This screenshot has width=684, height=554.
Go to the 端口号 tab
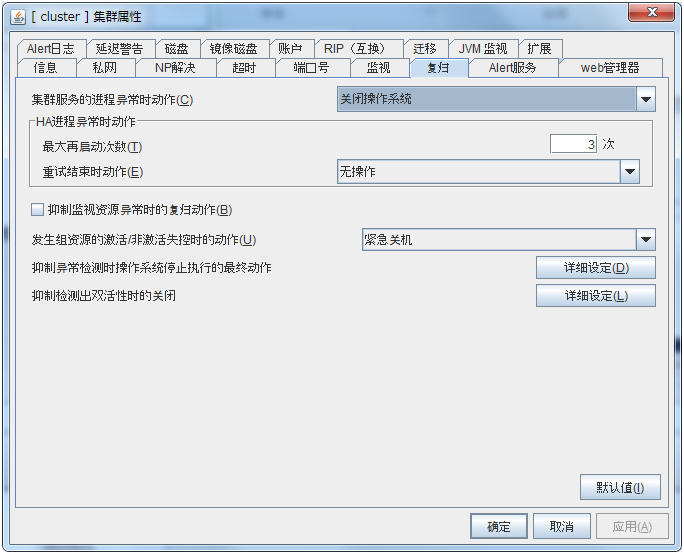(x=311, y=68)
